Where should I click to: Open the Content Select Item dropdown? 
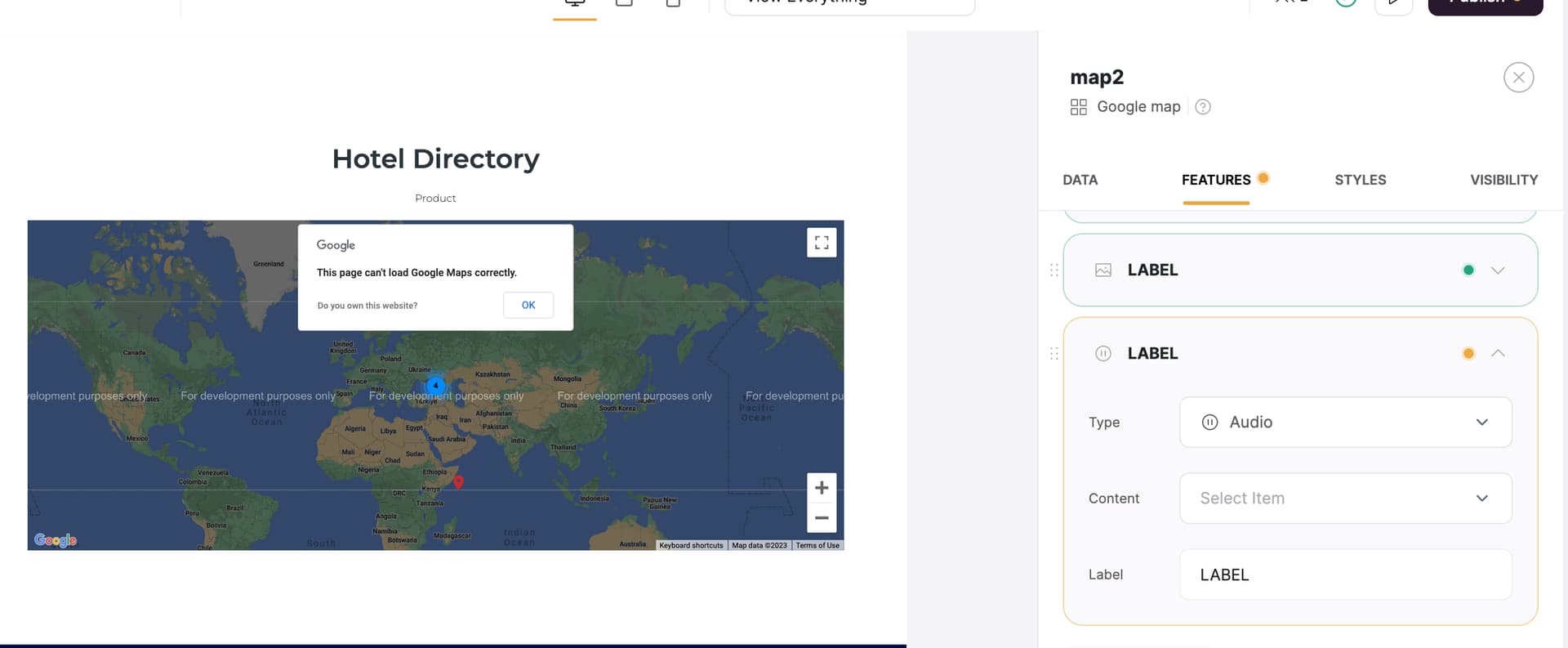pyautogui.click(x=1345, y=498)
